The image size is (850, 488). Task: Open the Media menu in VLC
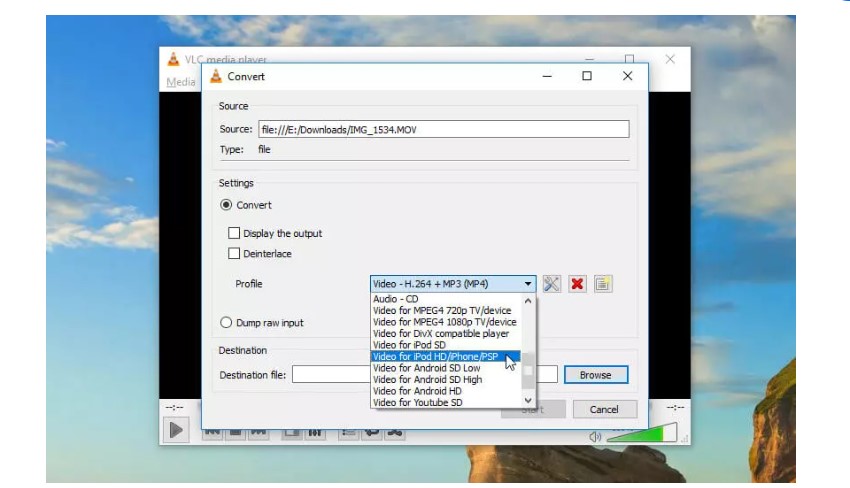181,82
